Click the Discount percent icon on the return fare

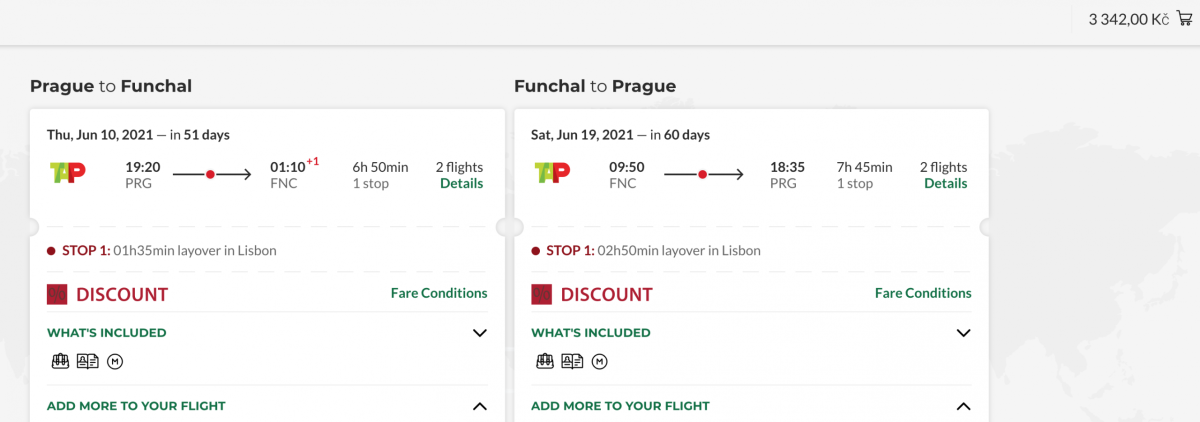pos(541,294)
